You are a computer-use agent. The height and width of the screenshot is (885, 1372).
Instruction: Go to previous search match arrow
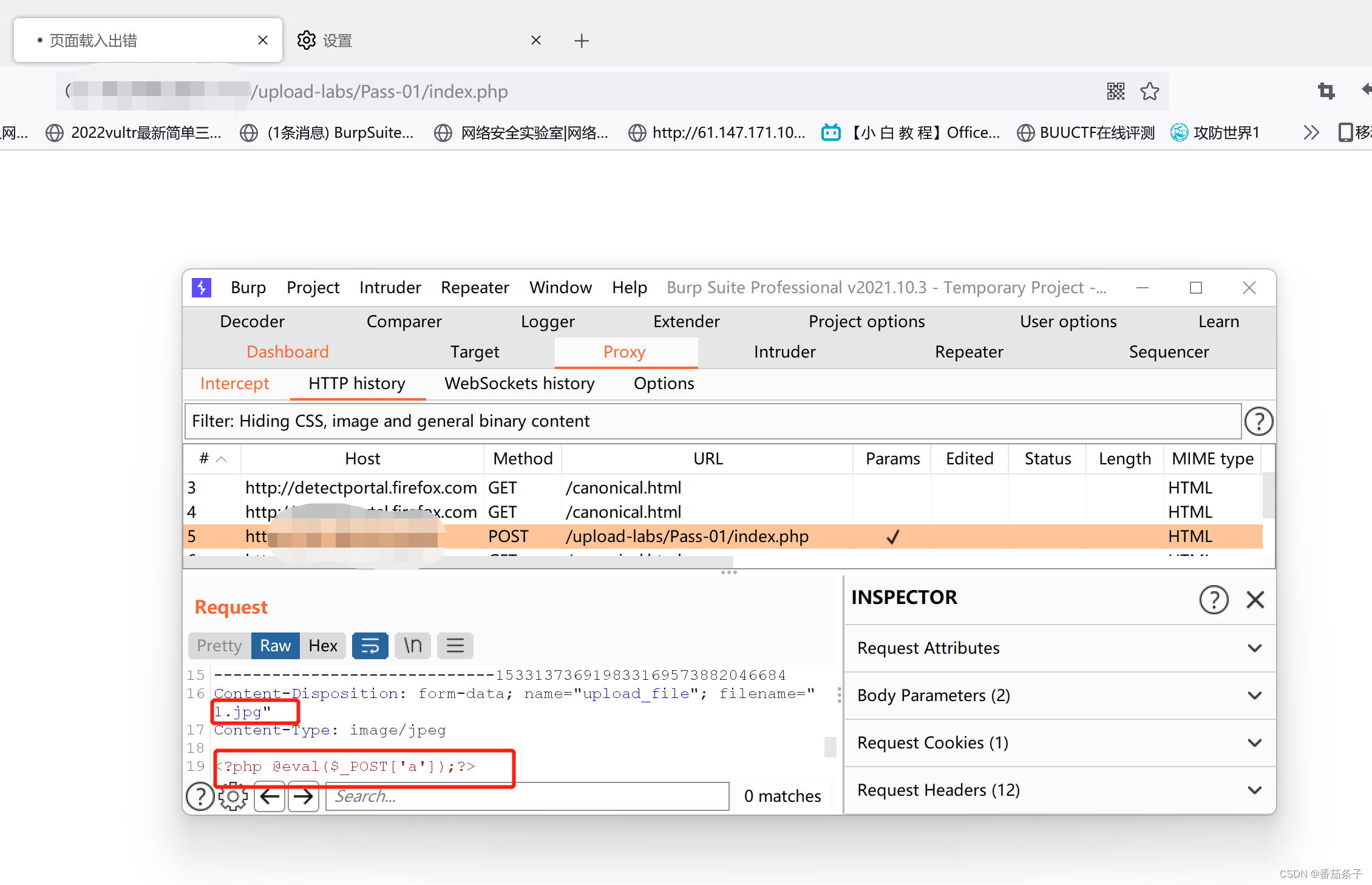[x=270, y=796]
